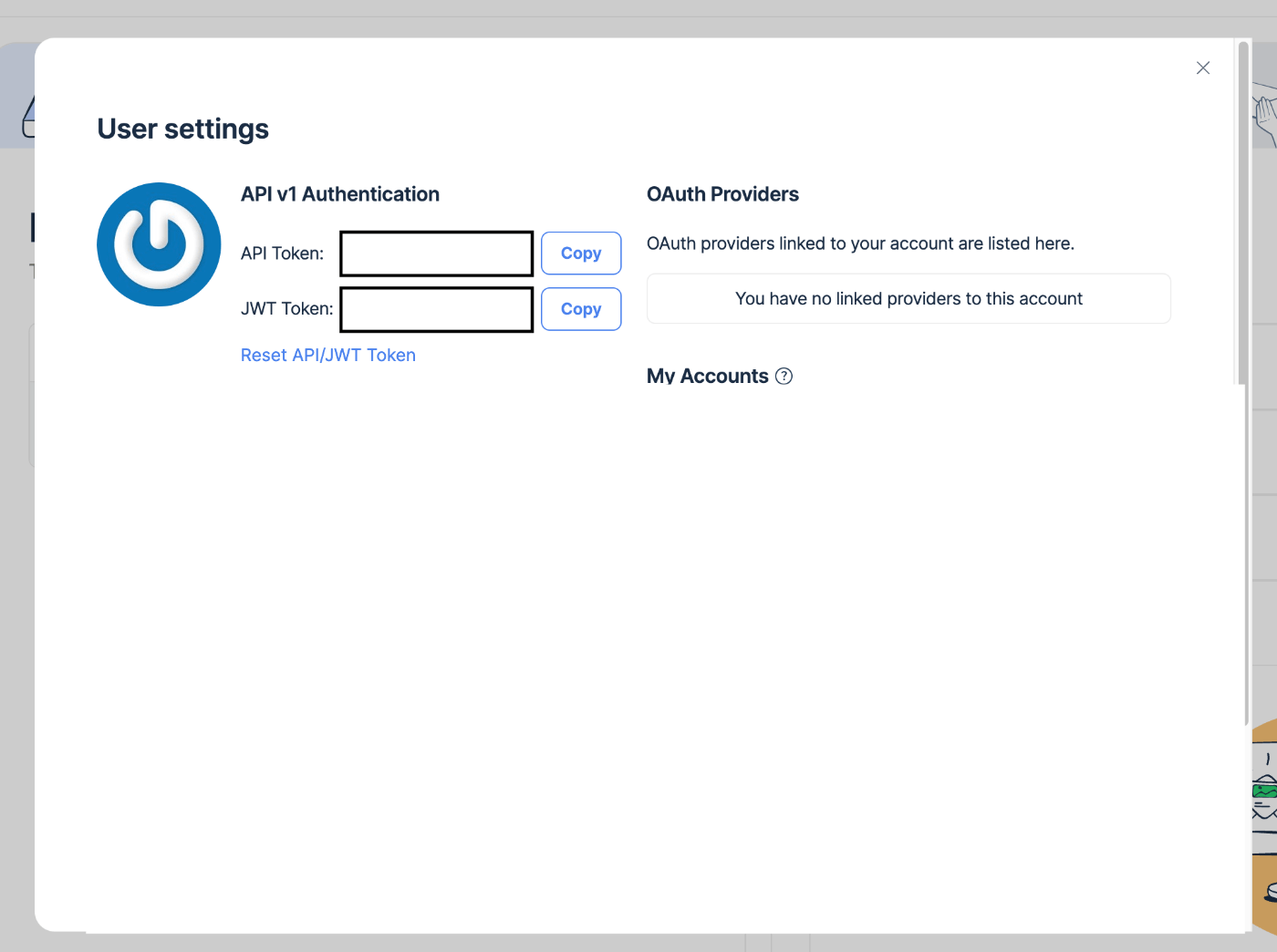Close the User settings dialog
Screen dimensions: 1277x952
tap(1203, 67)
